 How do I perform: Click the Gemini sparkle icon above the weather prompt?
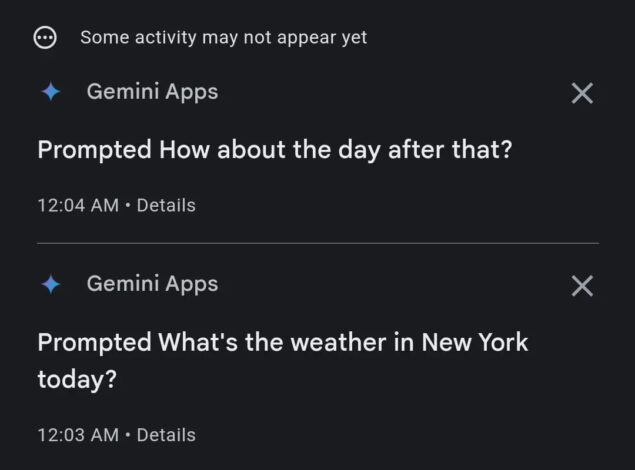tap(51, 284)
